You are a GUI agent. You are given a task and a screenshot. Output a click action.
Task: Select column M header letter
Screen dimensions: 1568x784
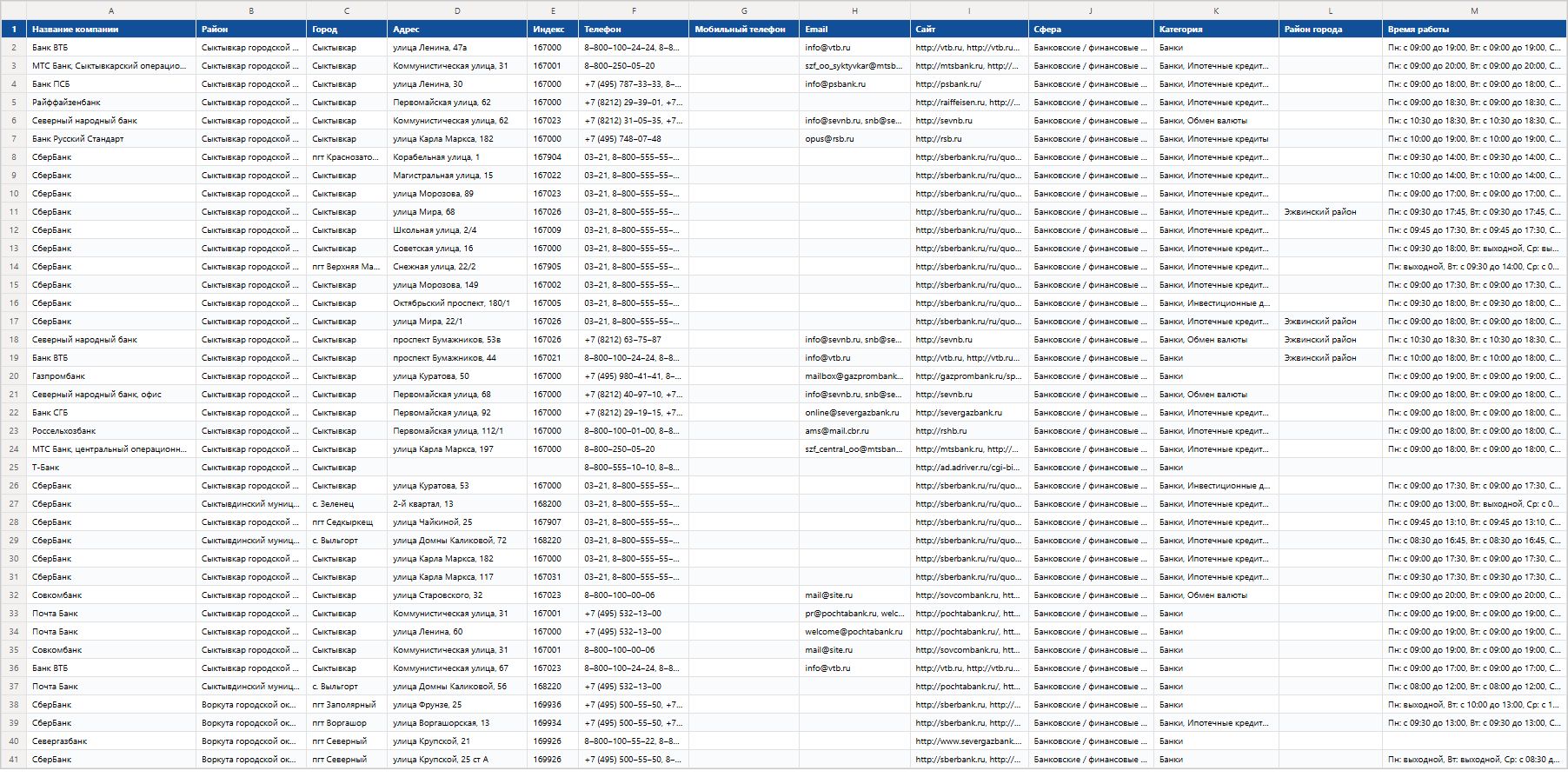1474,10
